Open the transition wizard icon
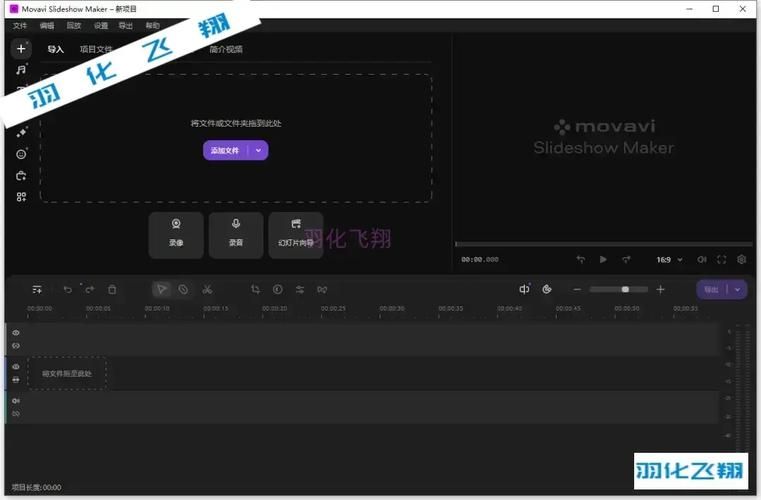The image size is (761, 500). 322,290
